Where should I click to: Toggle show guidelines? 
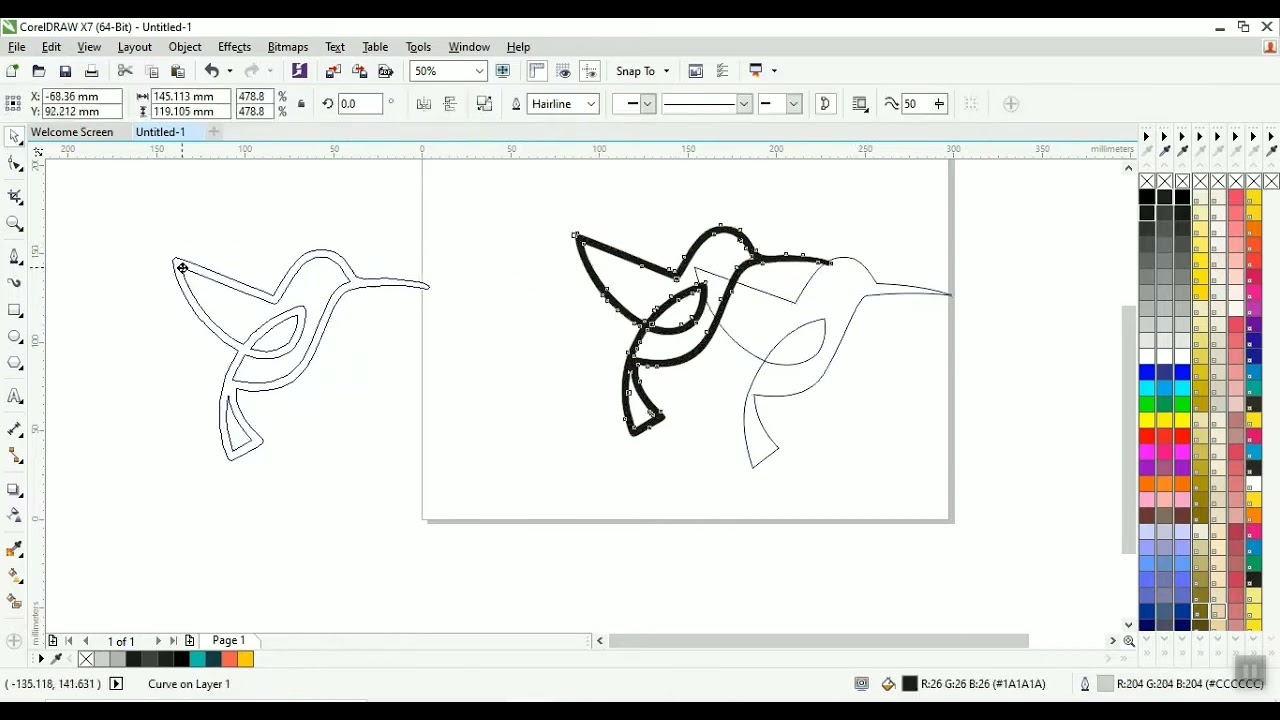[x=590, y=71]
